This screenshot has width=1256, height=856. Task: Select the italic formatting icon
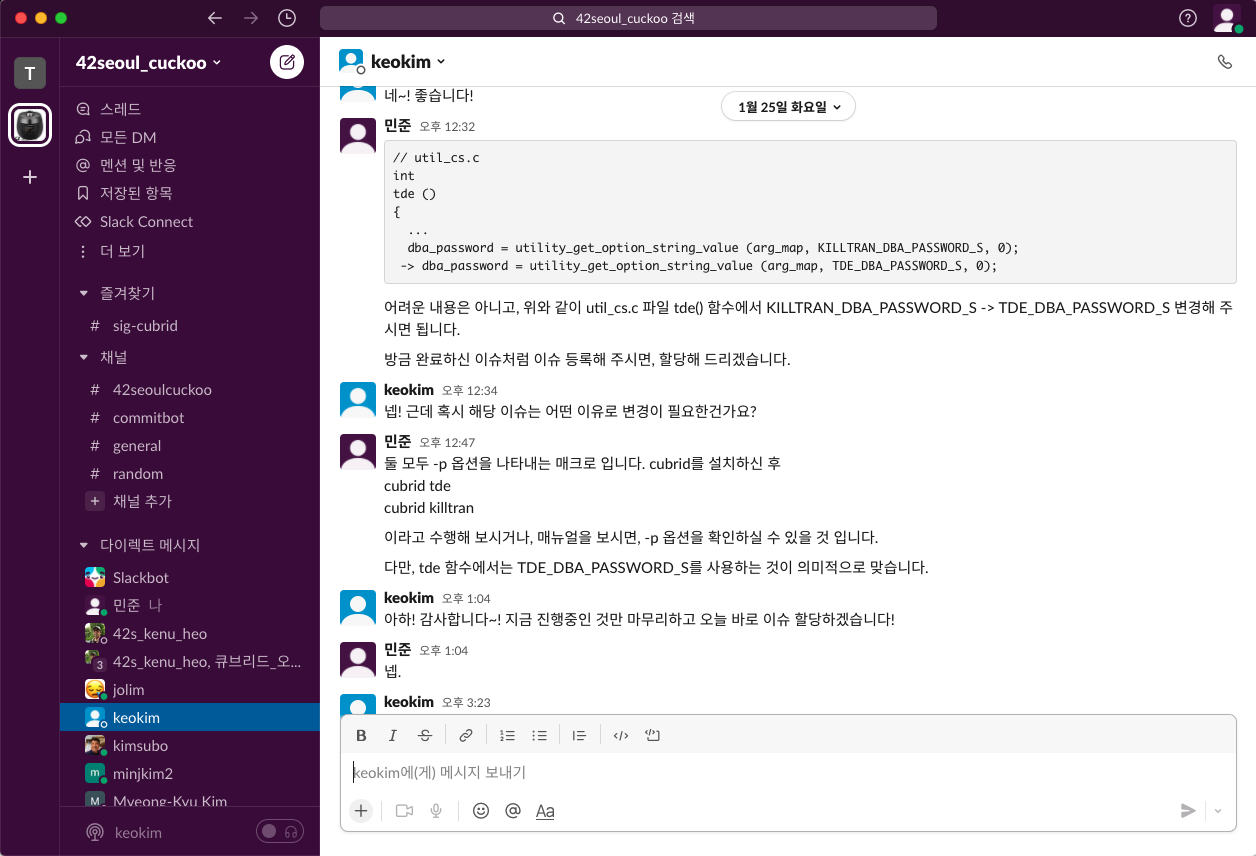(393, 735)
